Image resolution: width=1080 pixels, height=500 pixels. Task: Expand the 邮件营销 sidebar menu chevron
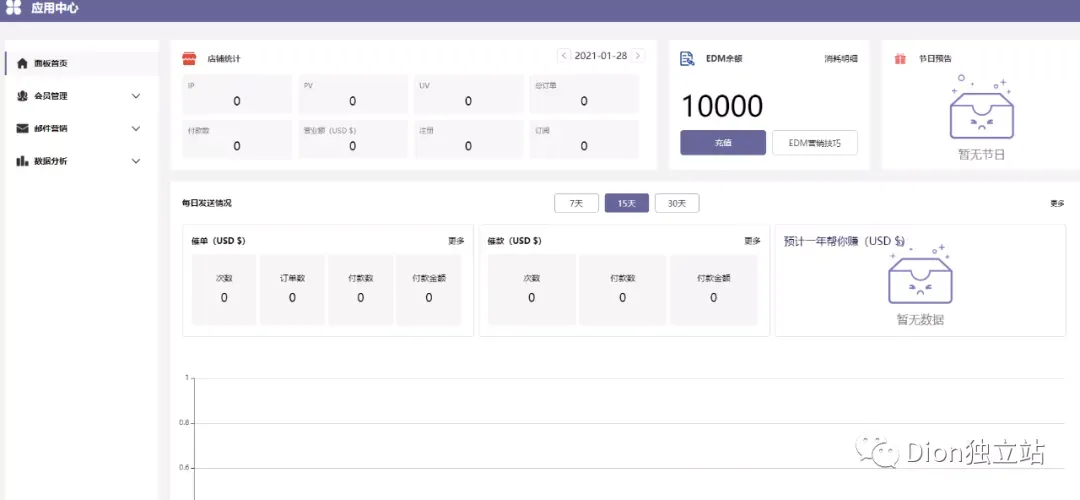pyautogui.click(x=136, y=128)
